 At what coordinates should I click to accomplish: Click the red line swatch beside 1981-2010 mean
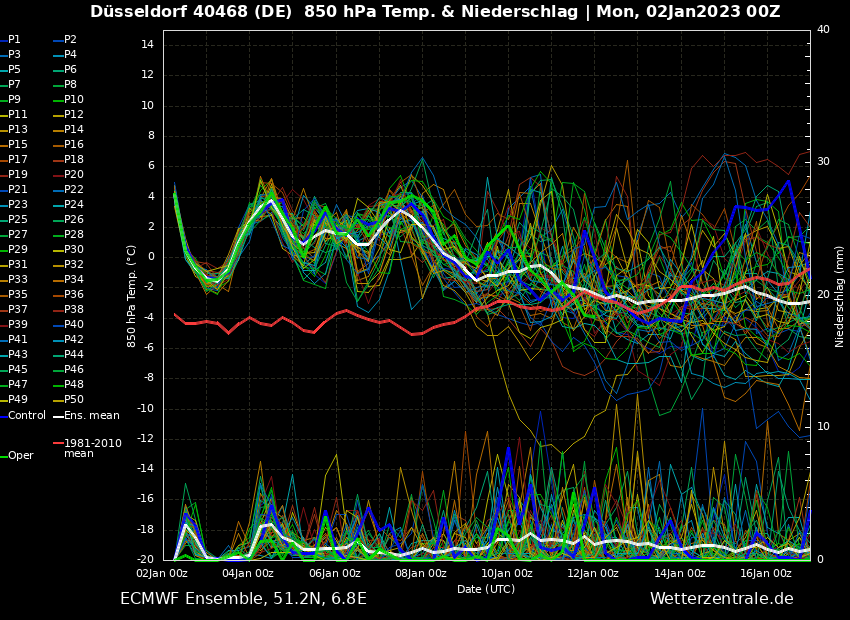click(x=58, y=443)
